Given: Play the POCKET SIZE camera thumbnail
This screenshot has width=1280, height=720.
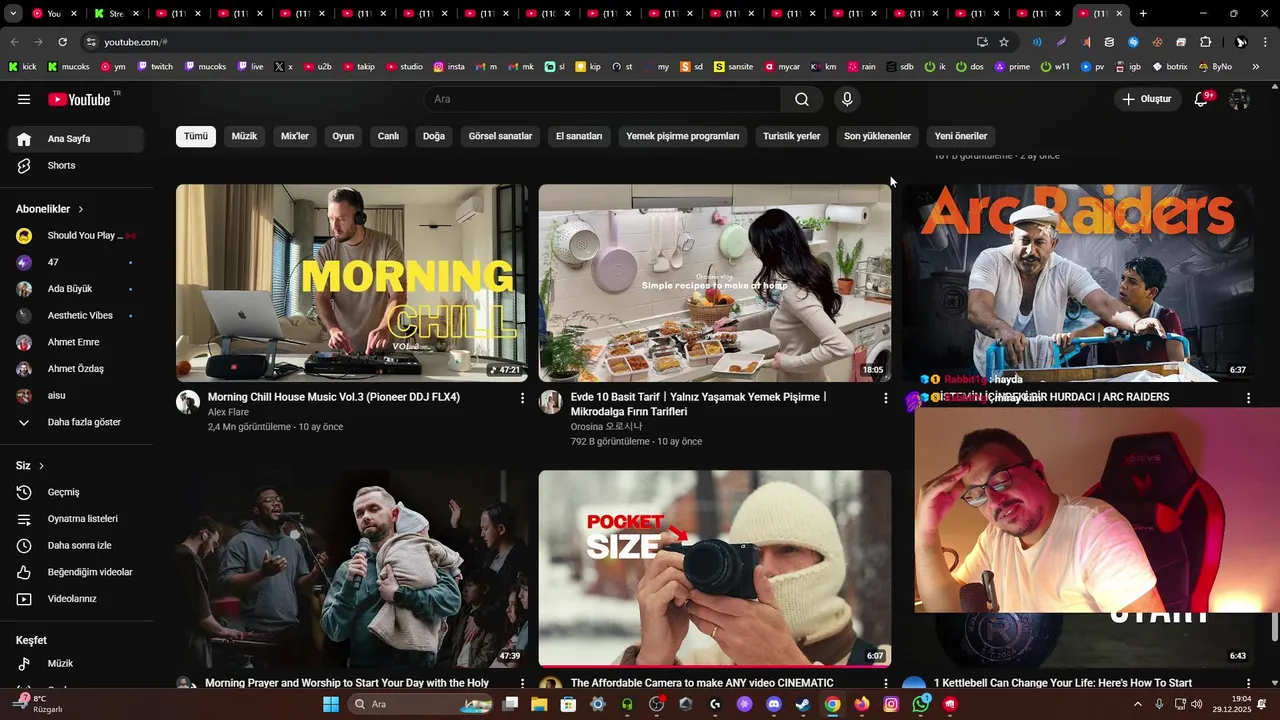Looking at the screenshot, I should (715, 568).
